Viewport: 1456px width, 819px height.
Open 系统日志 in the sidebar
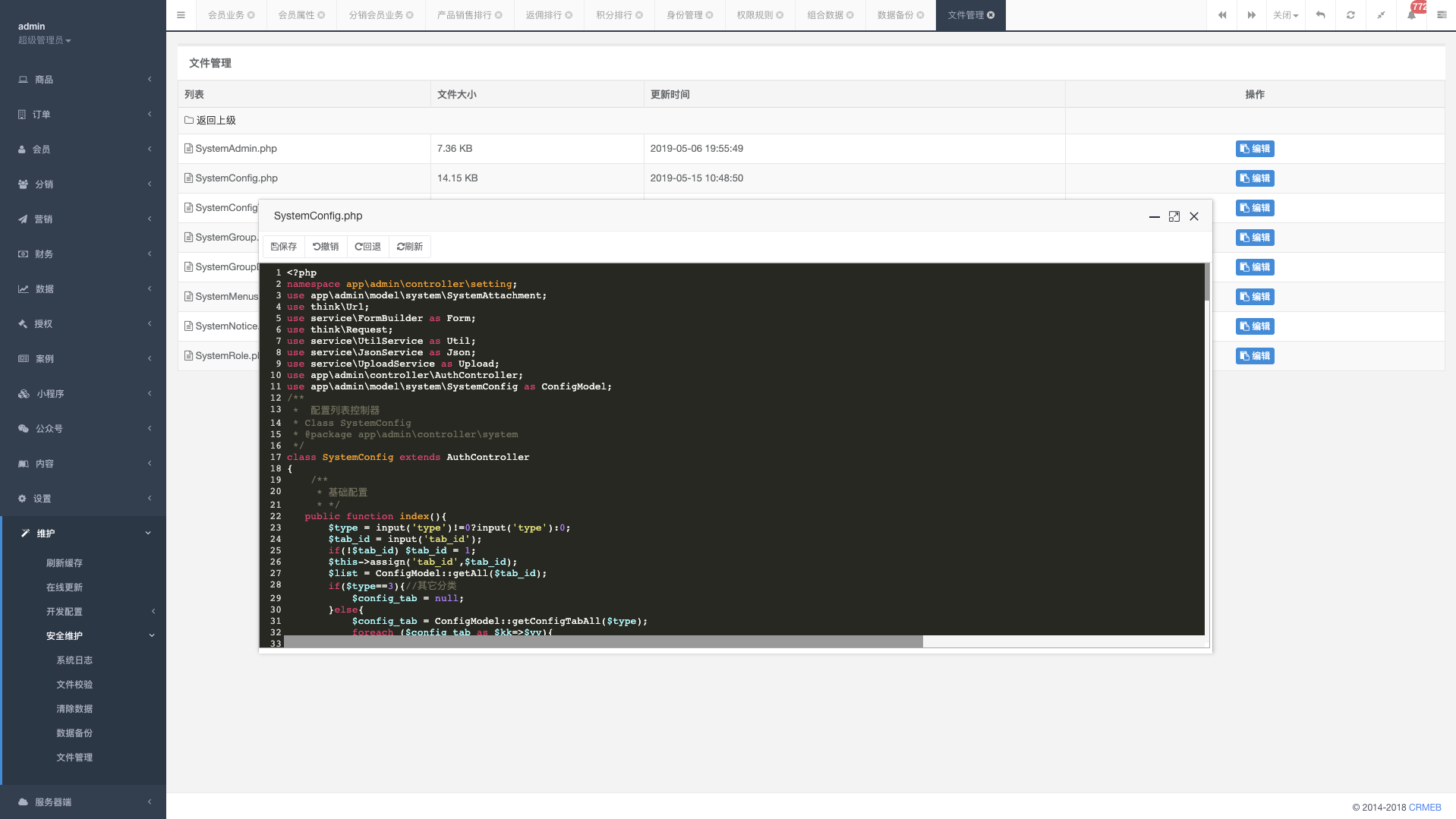74,660
